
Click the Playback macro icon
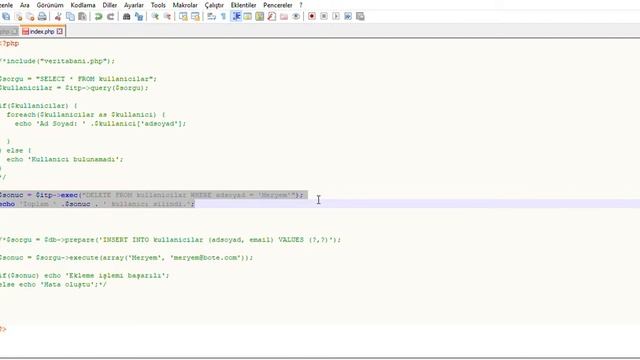[x=336, y=16]
